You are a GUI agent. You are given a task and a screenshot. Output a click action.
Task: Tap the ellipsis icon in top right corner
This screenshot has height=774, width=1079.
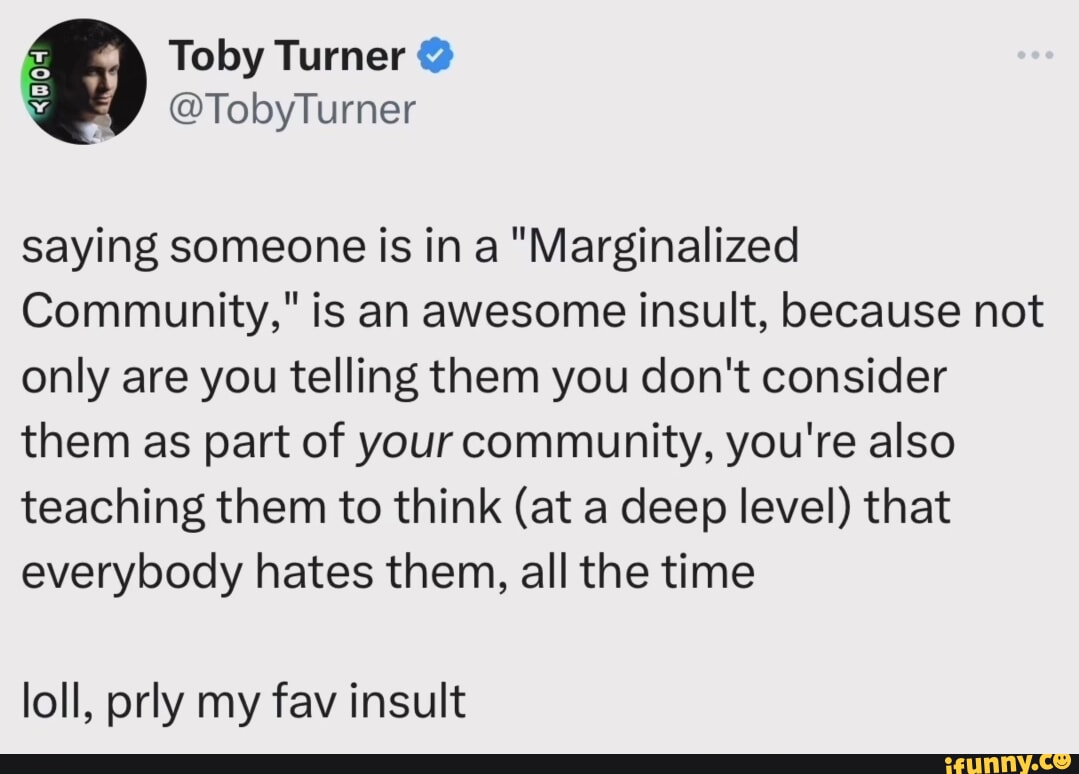(x=1033, y=55)
